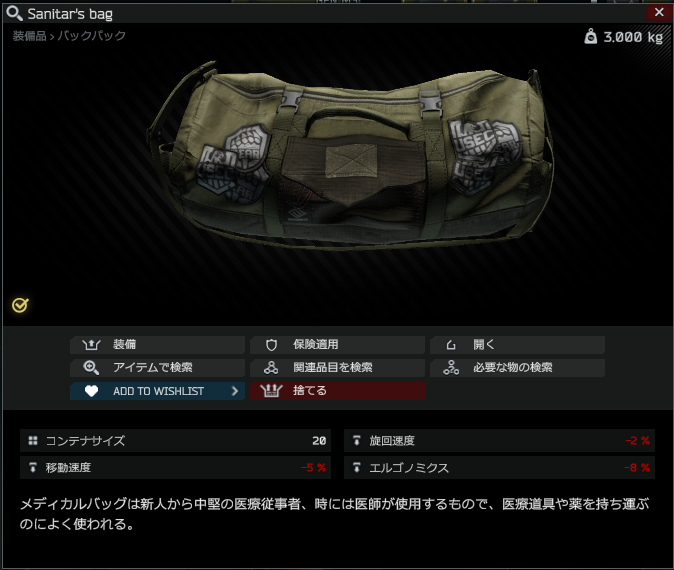This screenshot has width=674, height=570.
Task: Click the heart icon on ADD TO WISHLIST
Action: (91, 391)
